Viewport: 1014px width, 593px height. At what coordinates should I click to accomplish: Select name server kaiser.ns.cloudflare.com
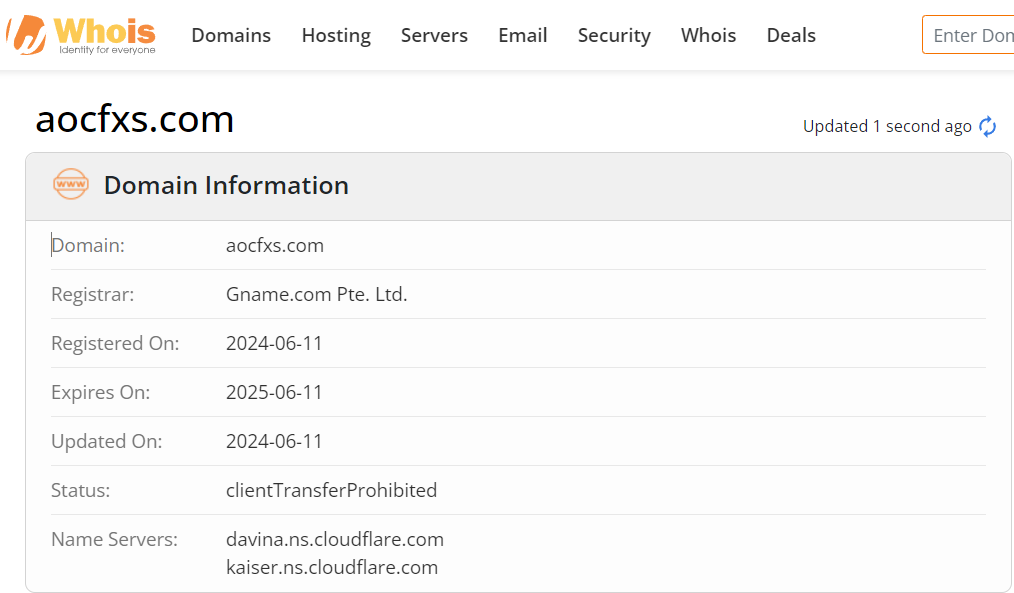pos(332,567)
